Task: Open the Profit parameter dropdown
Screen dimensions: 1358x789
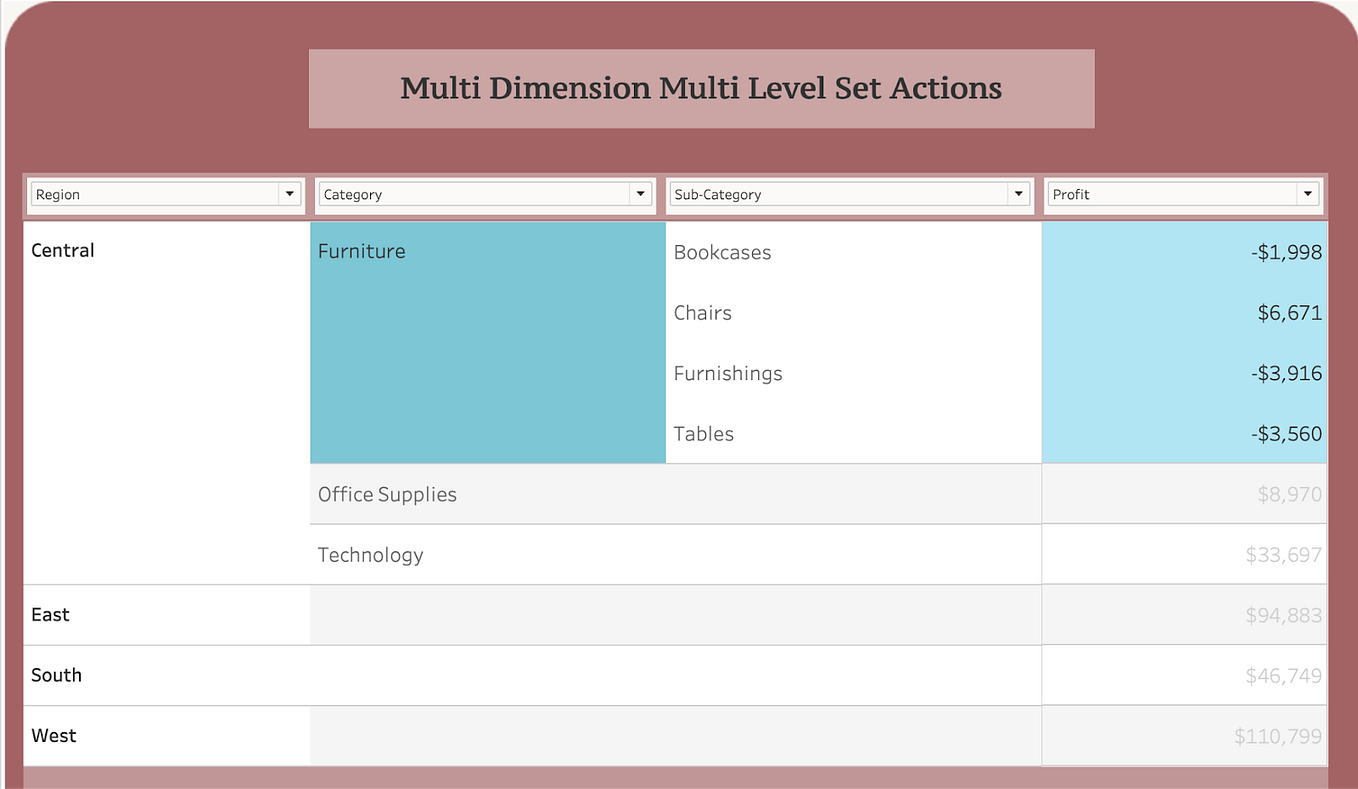Action: 1170,194
